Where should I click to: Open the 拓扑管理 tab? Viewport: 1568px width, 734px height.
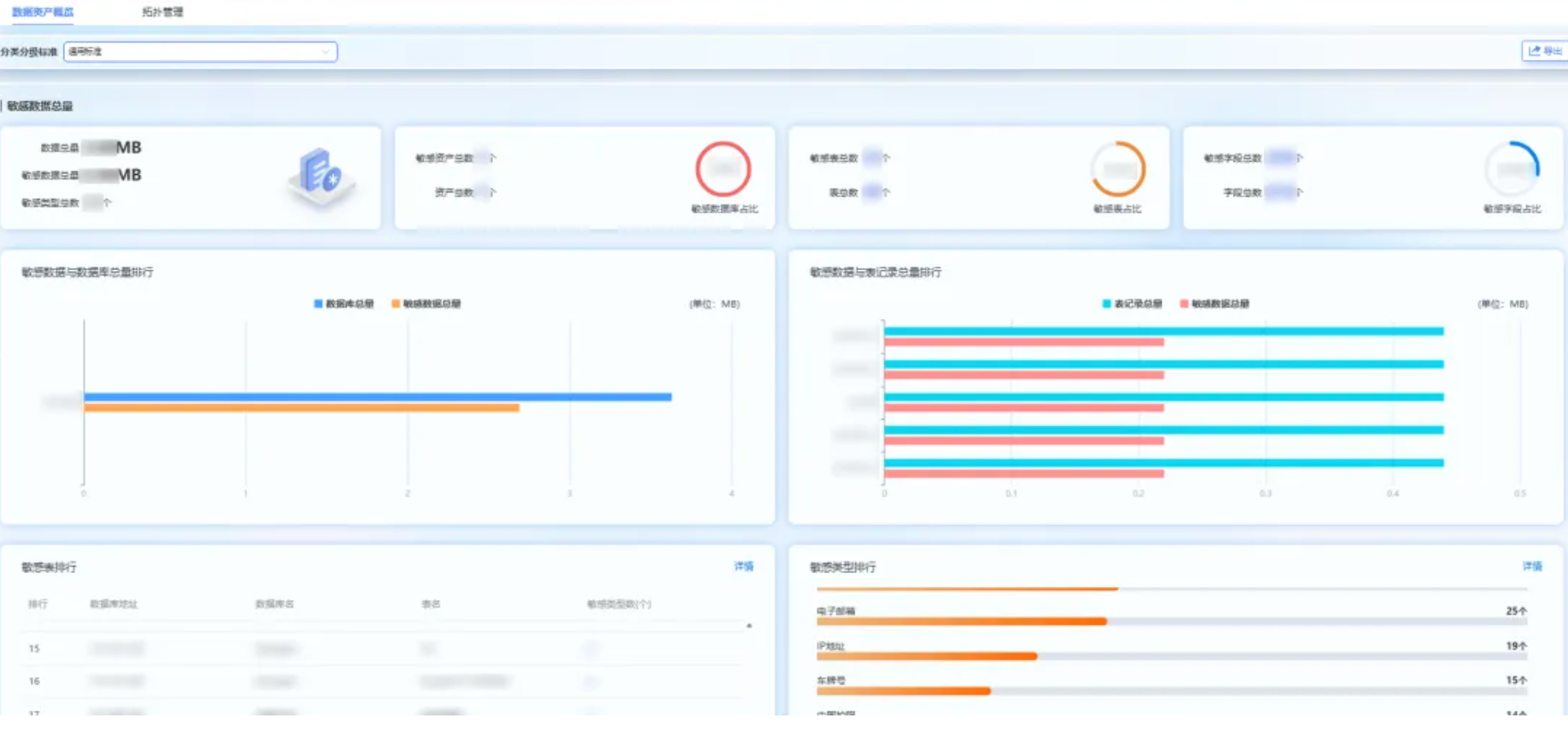click(x=163, y=12)
